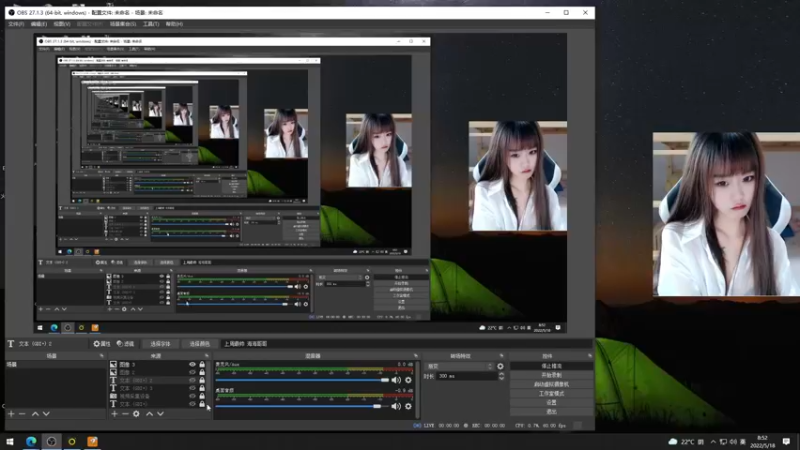Move the scene up in Scenes panel
This screenshot has width=800, height=450.
click(x=35, y=414)
